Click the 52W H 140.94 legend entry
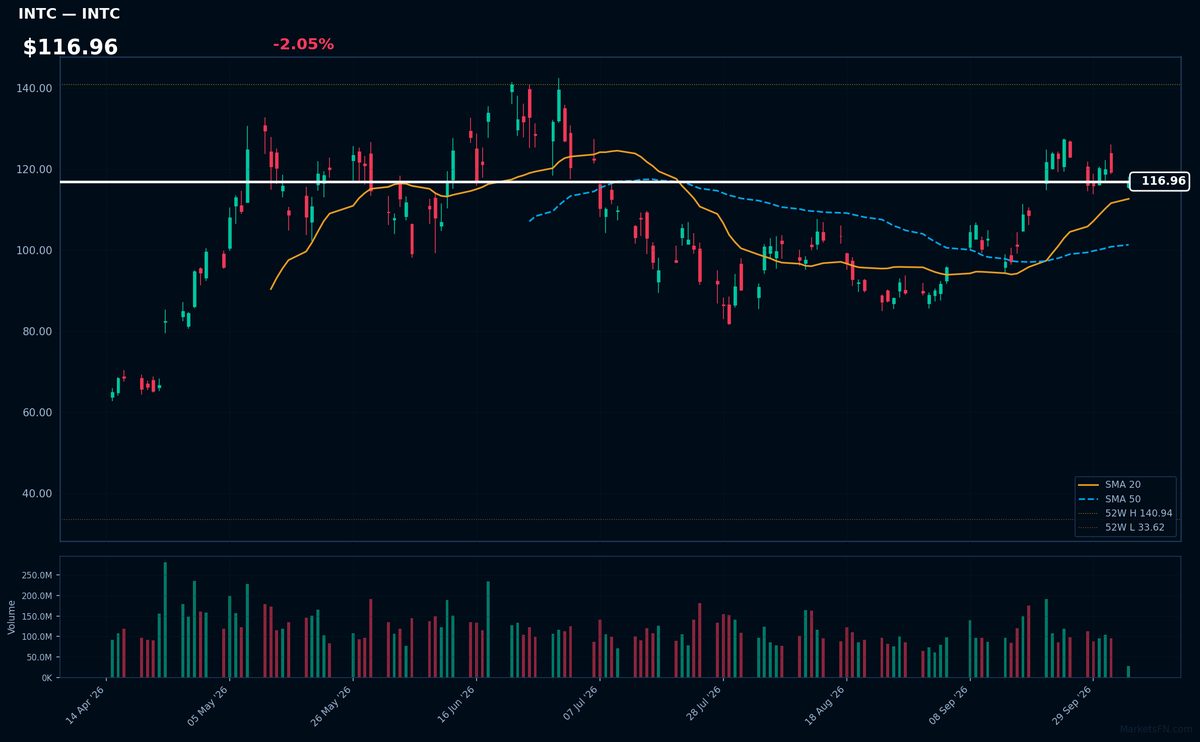The height and width of the screenshot is (742, 1200). [x=1125, y=513]
